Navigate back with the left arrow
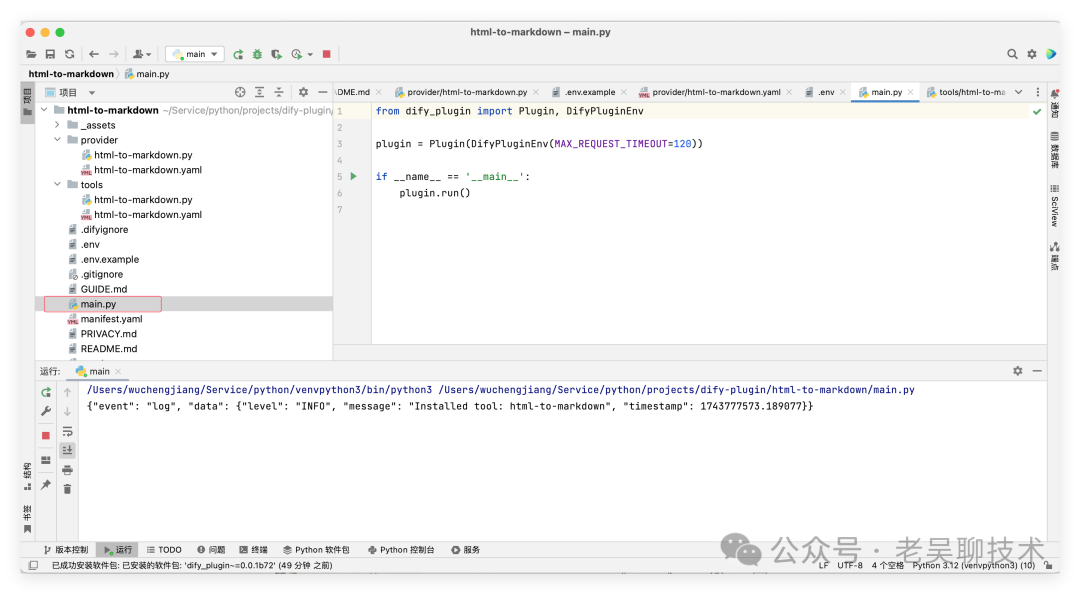 (x=94, y=54)
